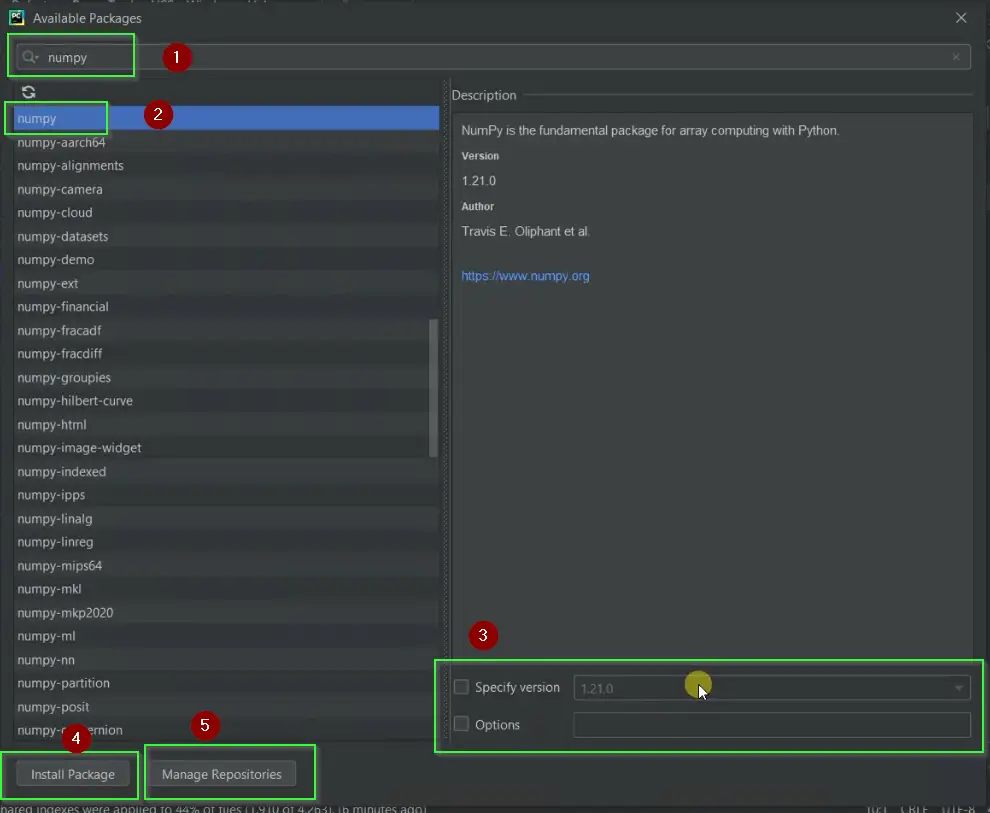Select the numpy-groupies package
Screen dimensions: 990x813
click(226, 377)
